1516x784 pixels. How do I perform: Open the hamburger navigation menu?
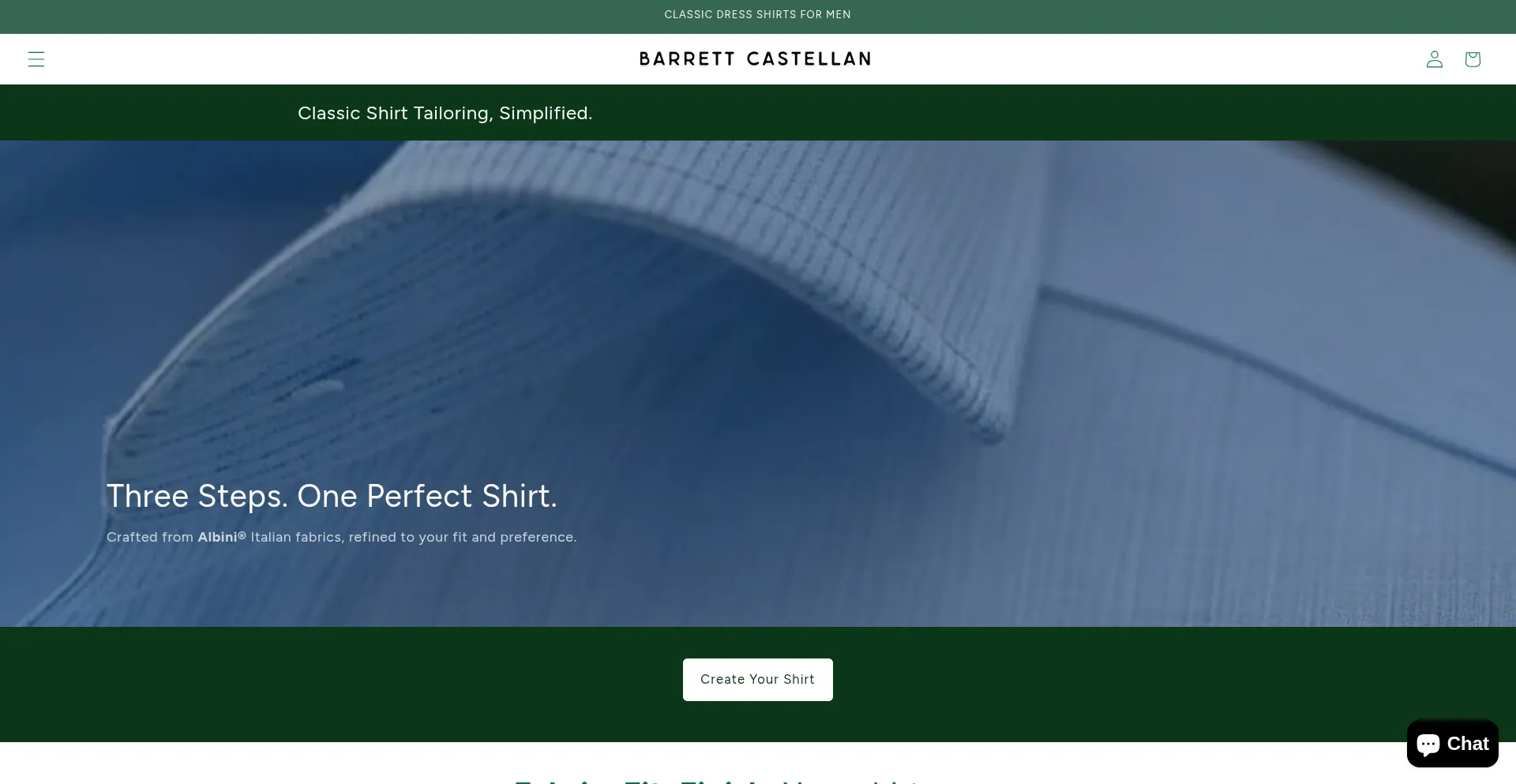tap(36, 59)
